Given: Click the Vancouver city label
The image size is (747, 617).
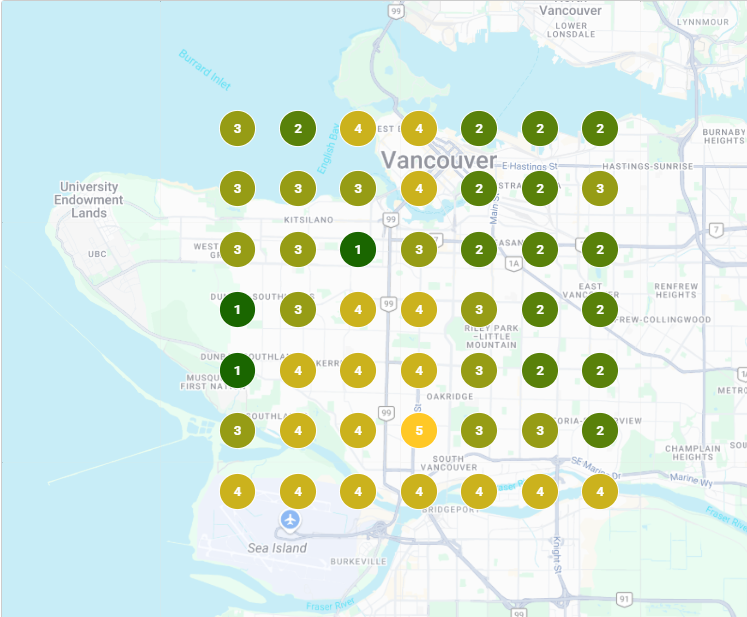Looking at the screenshot, I should pos(439,160).
